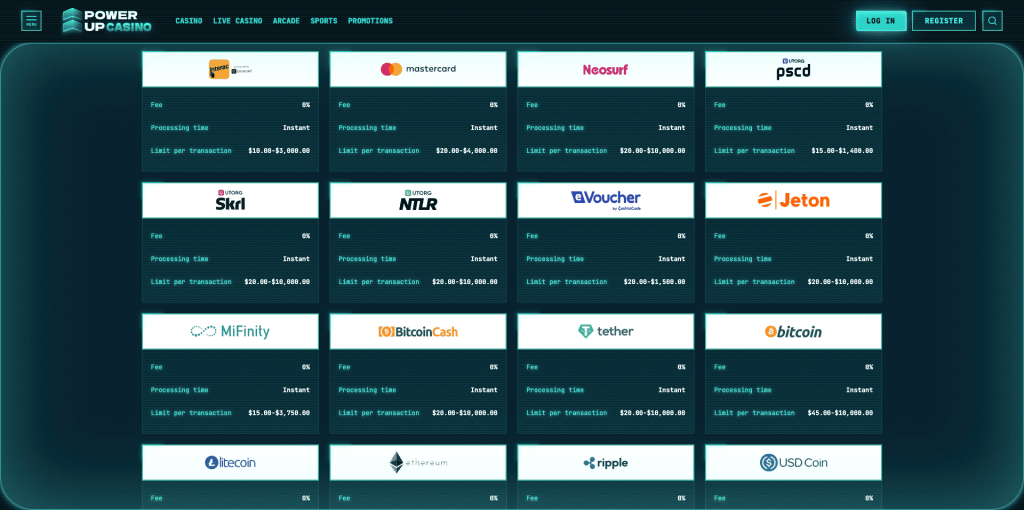Pick the Utorg pscd payment logo
This screenshot has height=510, width=1024.
[x=793, y=69]
